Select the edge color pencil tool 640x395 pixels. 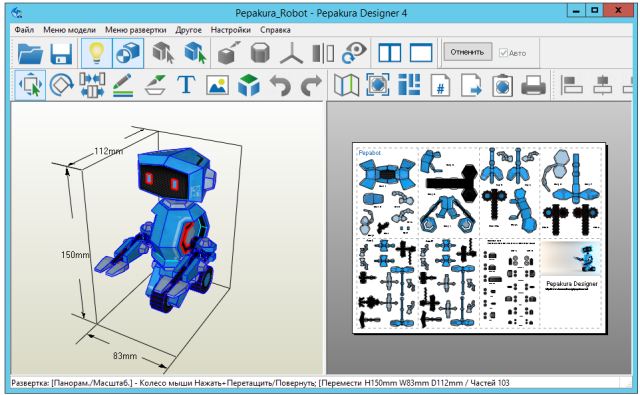pos(123,85)
